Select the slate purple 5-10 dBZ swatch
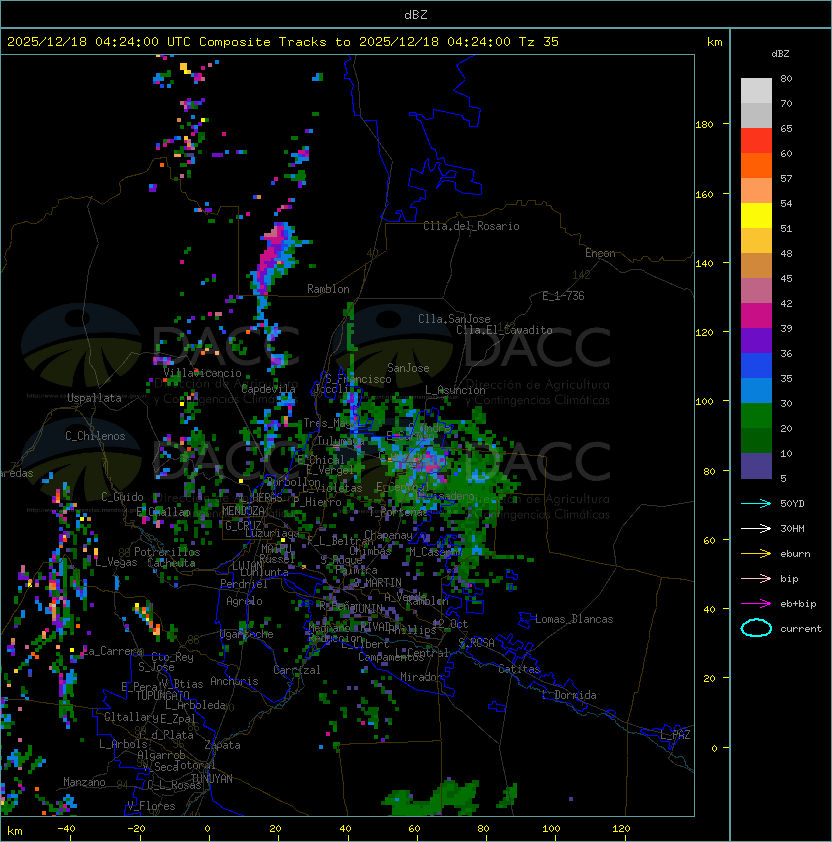Viewport: 832px width, 842px height. 756,466
